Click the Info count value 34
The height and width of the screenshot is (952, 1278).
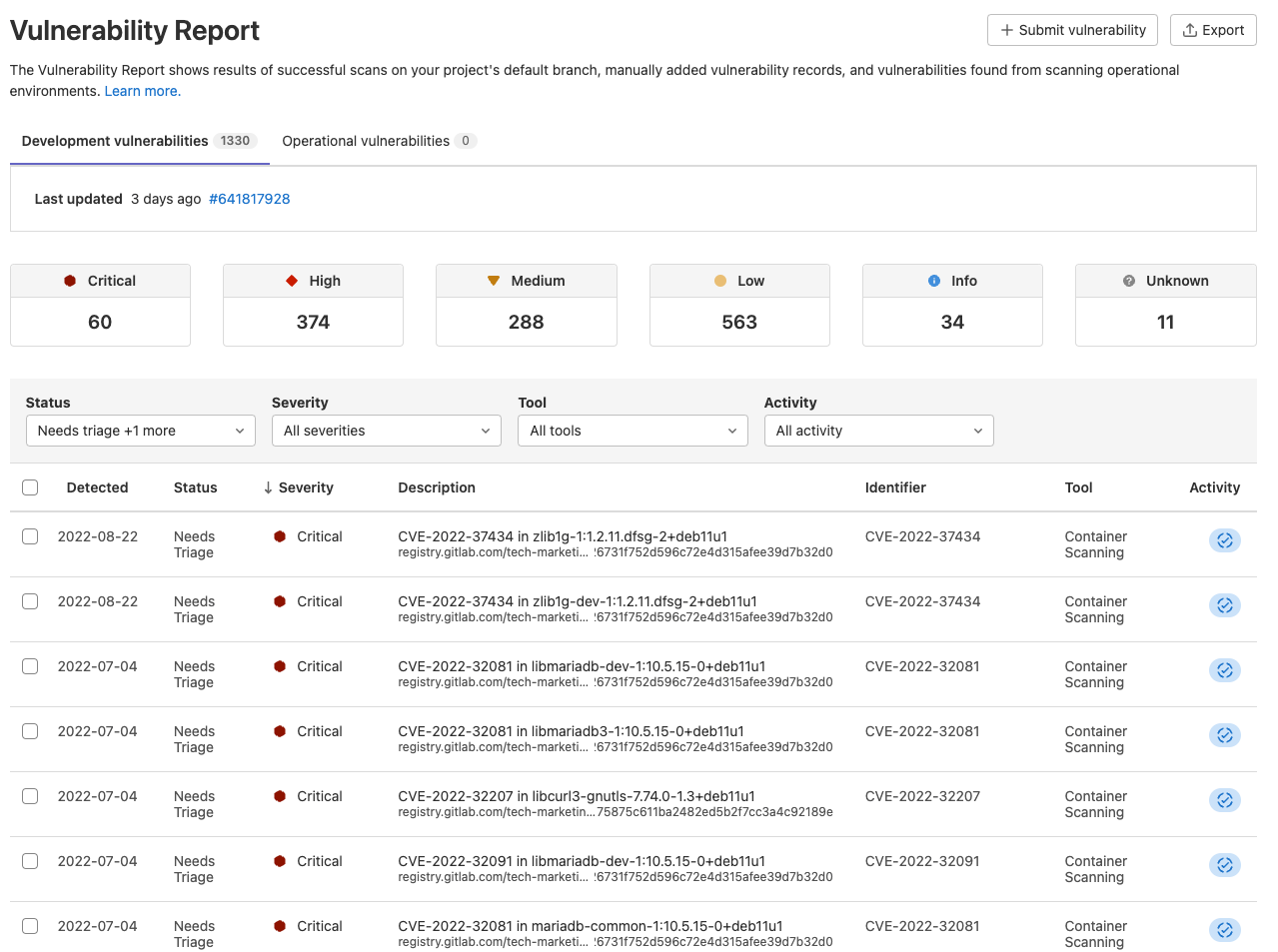coord(952,322)
